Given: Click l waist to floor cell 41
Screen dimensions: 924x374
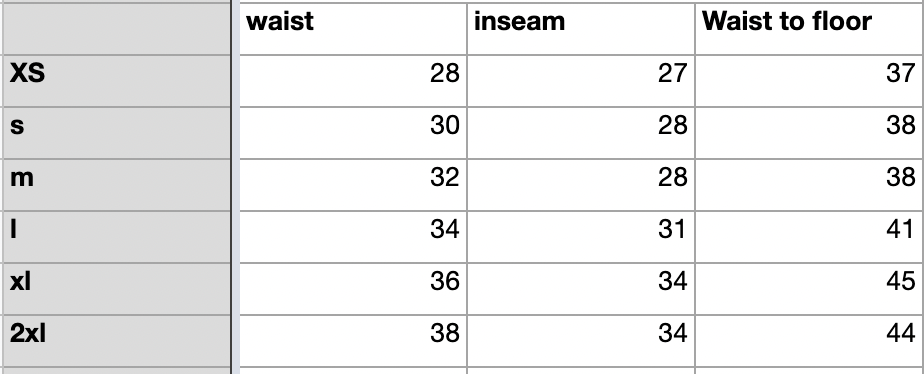Looking at the screenshot, I should pos(810,237).
